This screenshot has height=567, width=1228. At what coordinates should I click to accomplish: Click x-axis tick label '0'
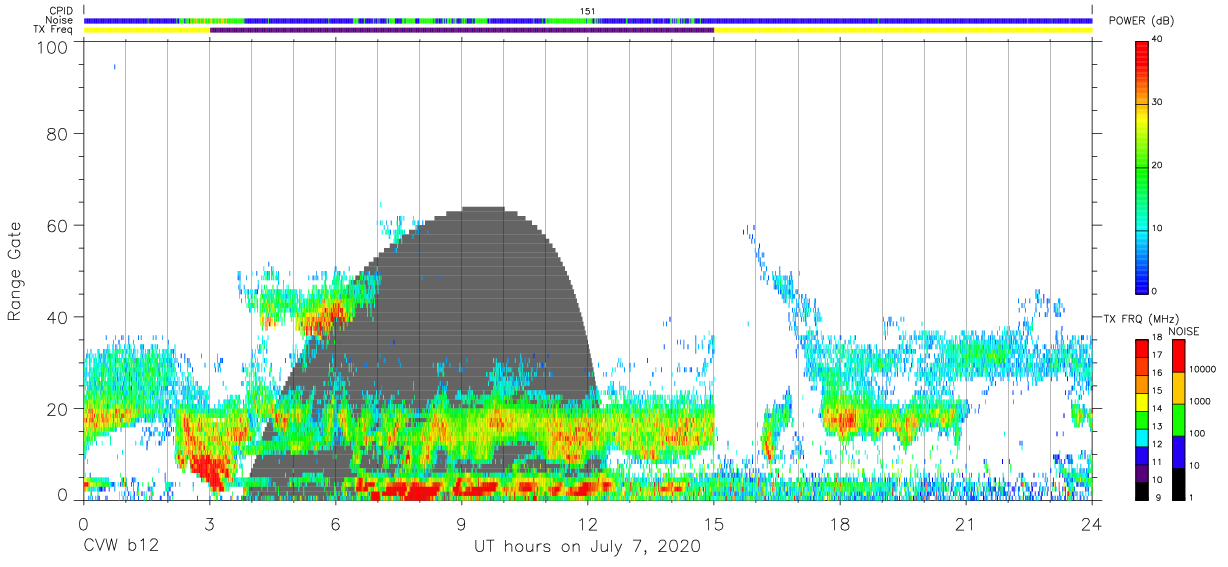pos(83,524)
